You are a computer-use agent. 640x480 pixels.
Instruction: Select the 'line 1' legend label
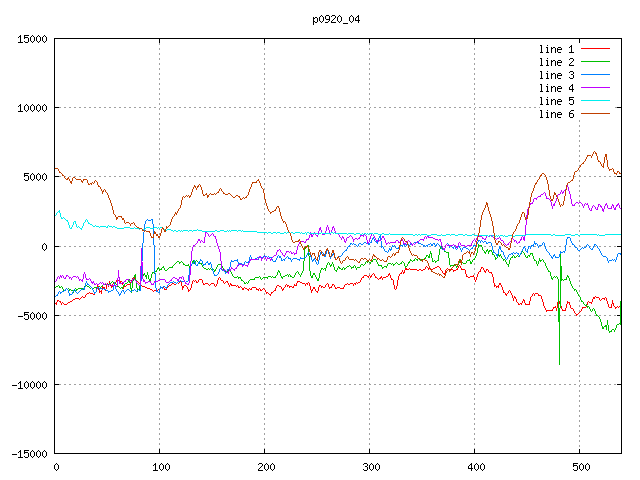coord(556,49)
